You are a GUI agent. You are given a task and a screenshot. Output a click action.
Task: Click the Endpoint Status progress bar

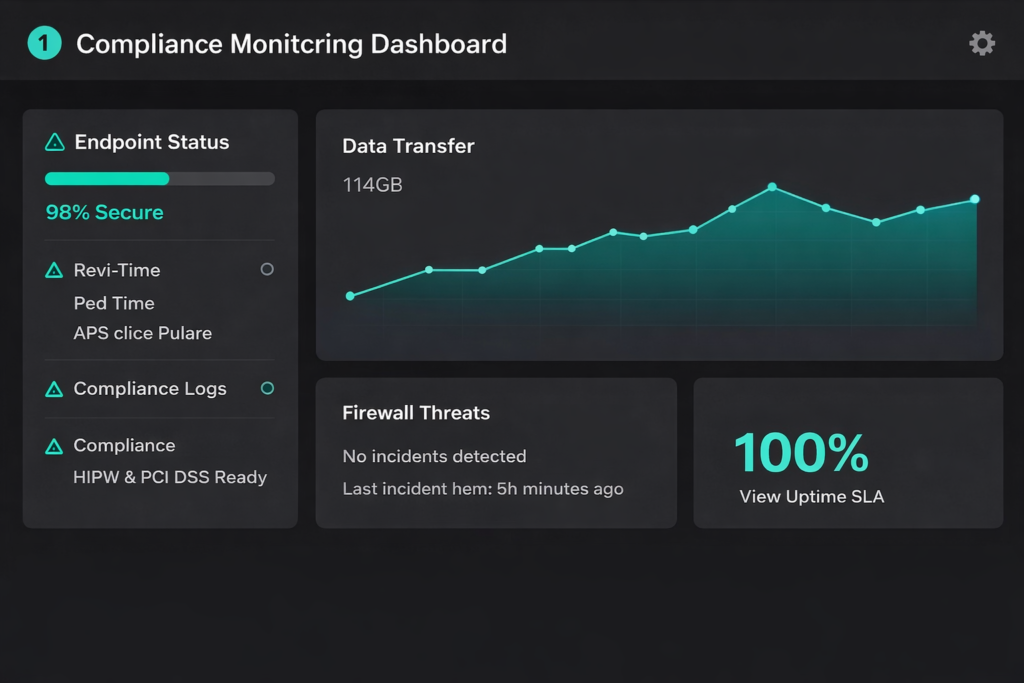click(159, 179)
